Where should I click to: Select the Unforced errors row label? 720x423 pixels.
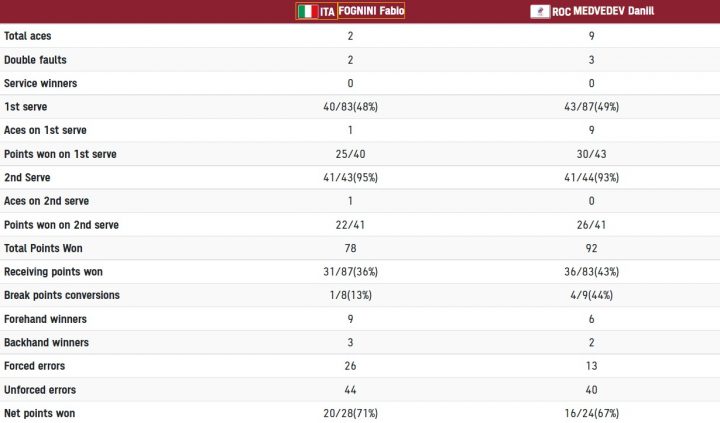click(x=40, y=389)
